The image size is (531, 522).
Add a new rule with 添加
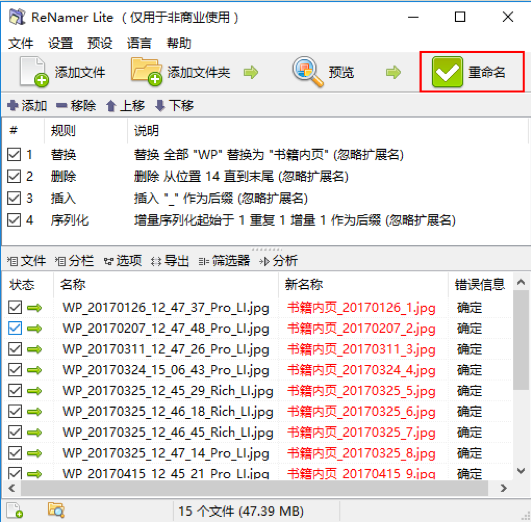click(27, 106)
